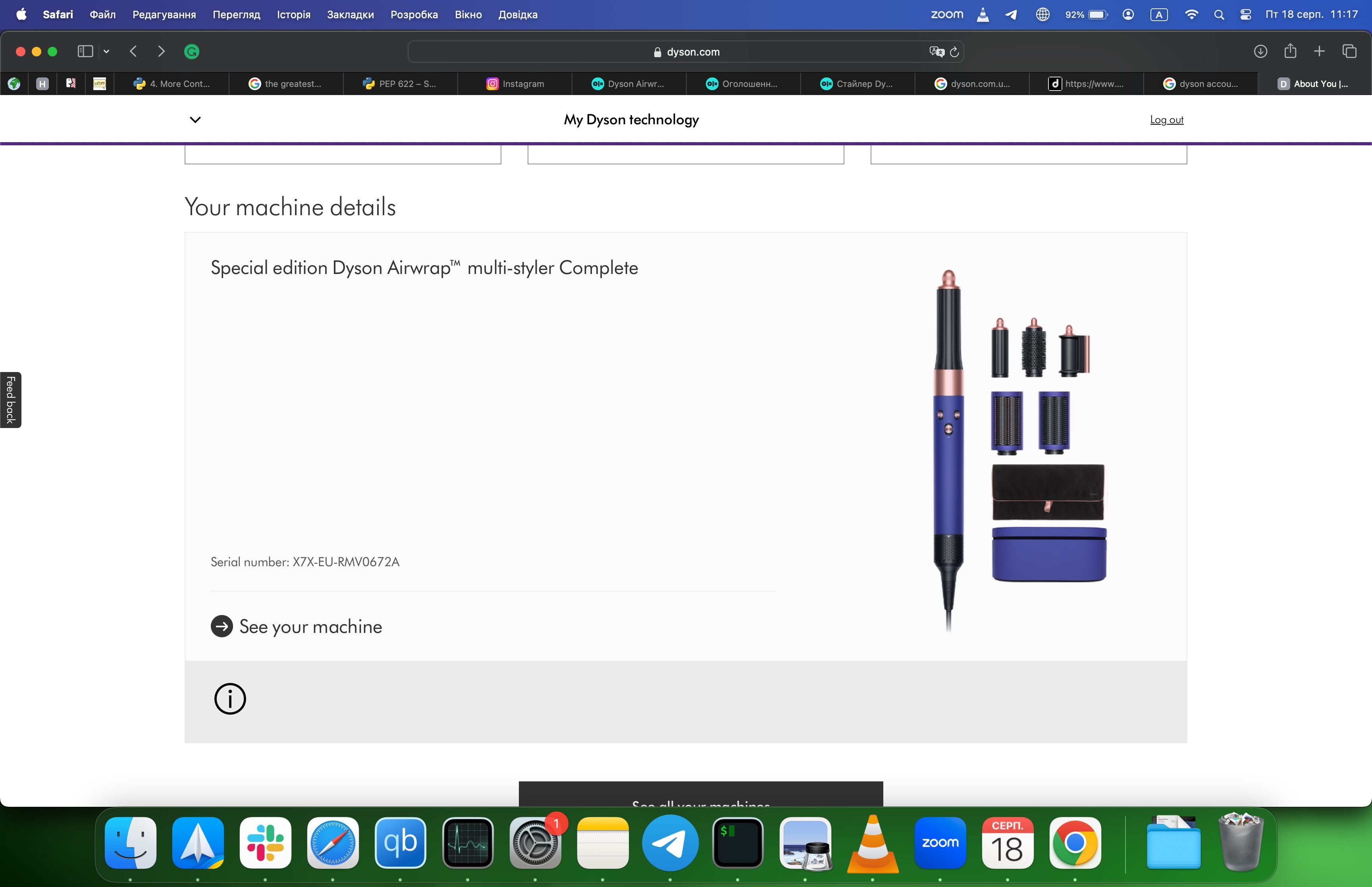The image size is (1372, 887).
Task: Switch to the 'PEP 622' tab
Action: point(400,83)
